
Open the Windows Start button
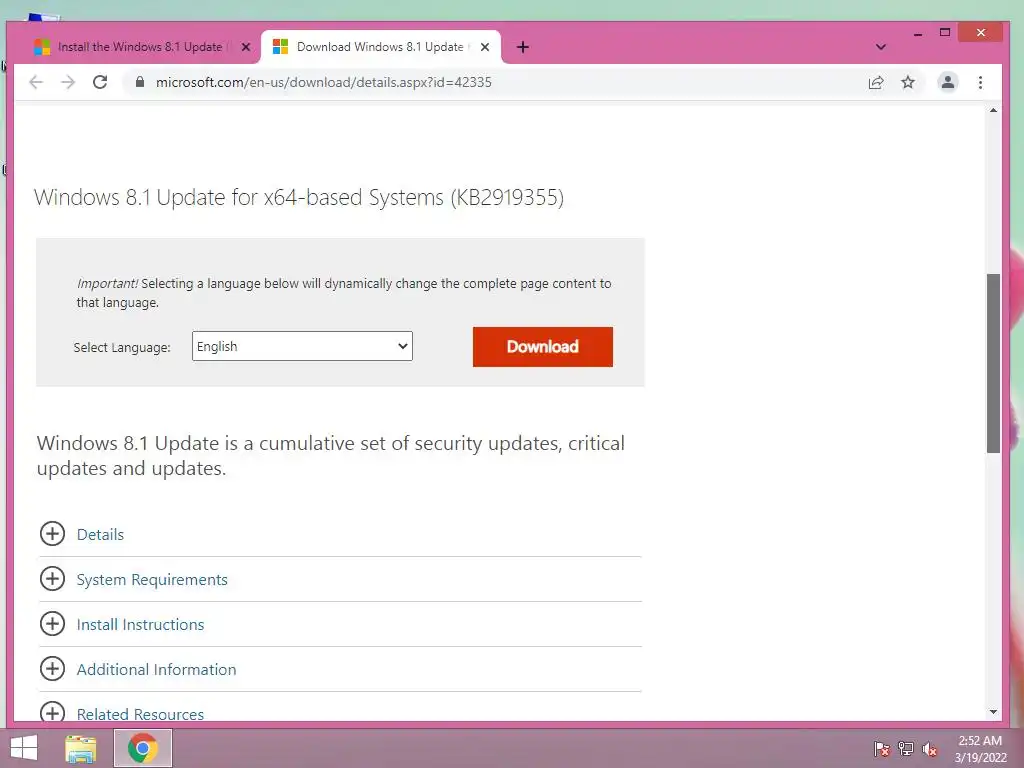tap(24, 748)
